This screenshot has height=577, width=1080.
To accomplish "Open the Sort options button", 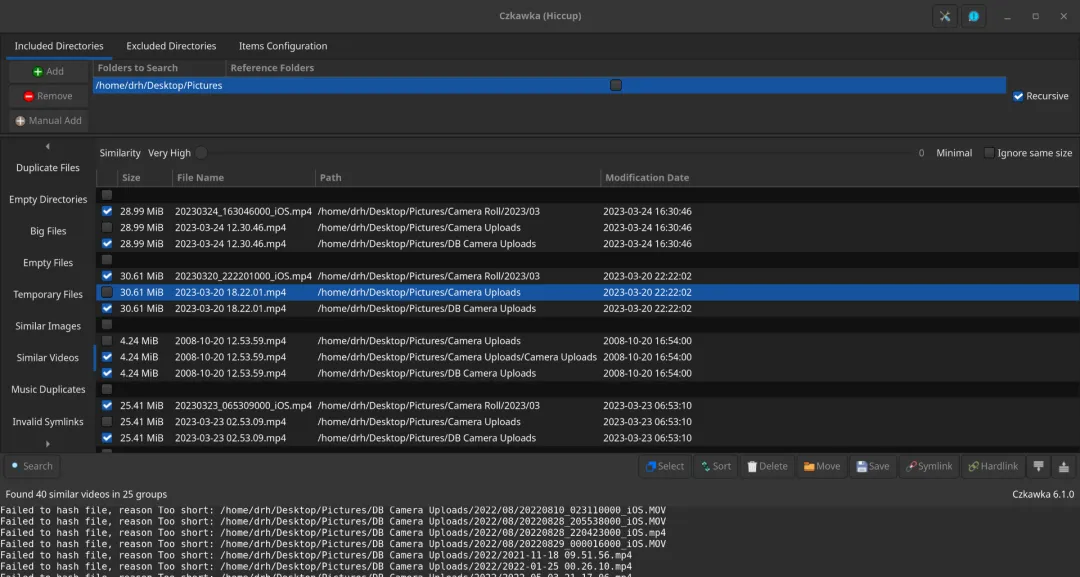I will [x=716, y=466].
